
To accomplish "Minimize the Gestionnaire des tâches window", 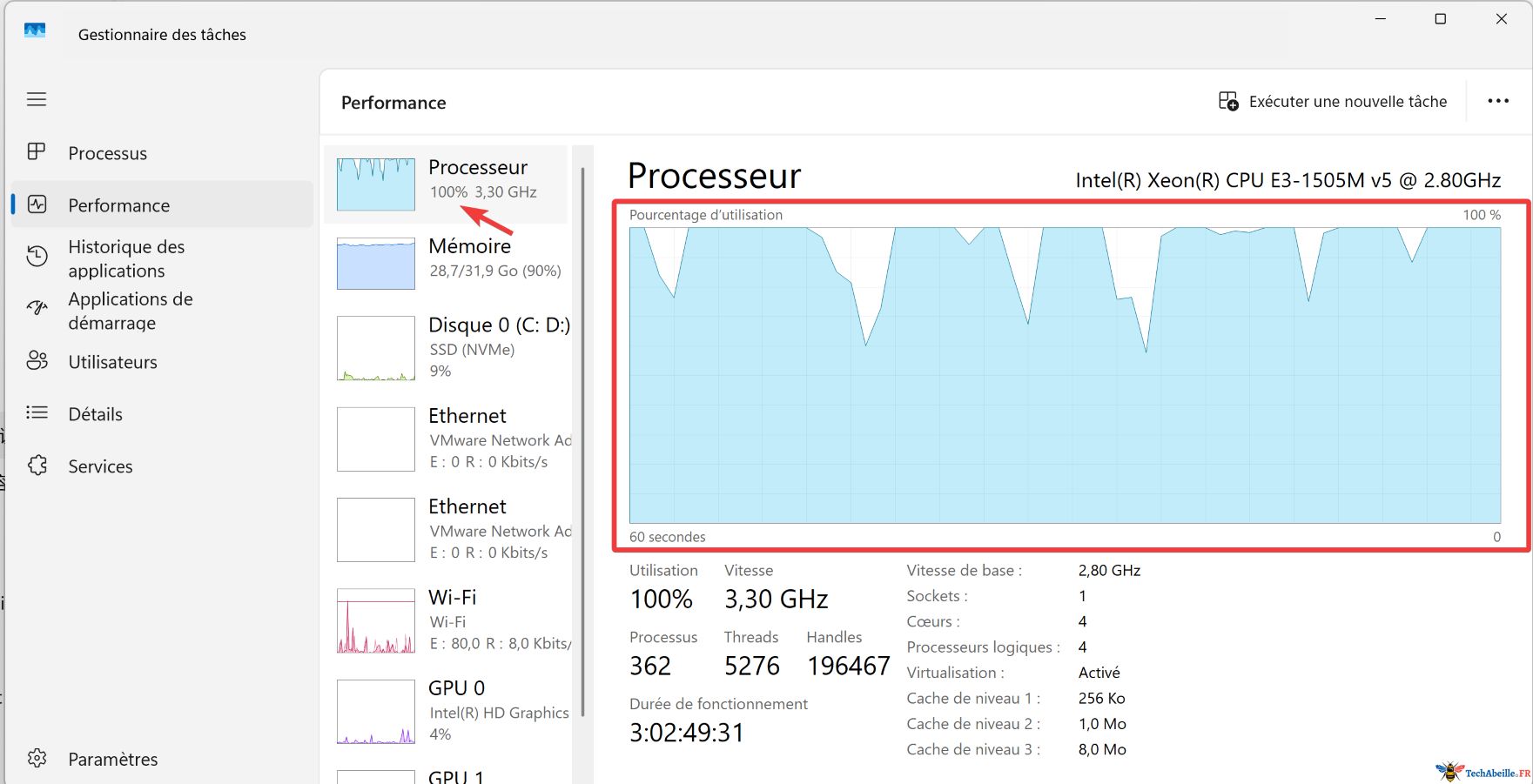I will [1380, 19].
